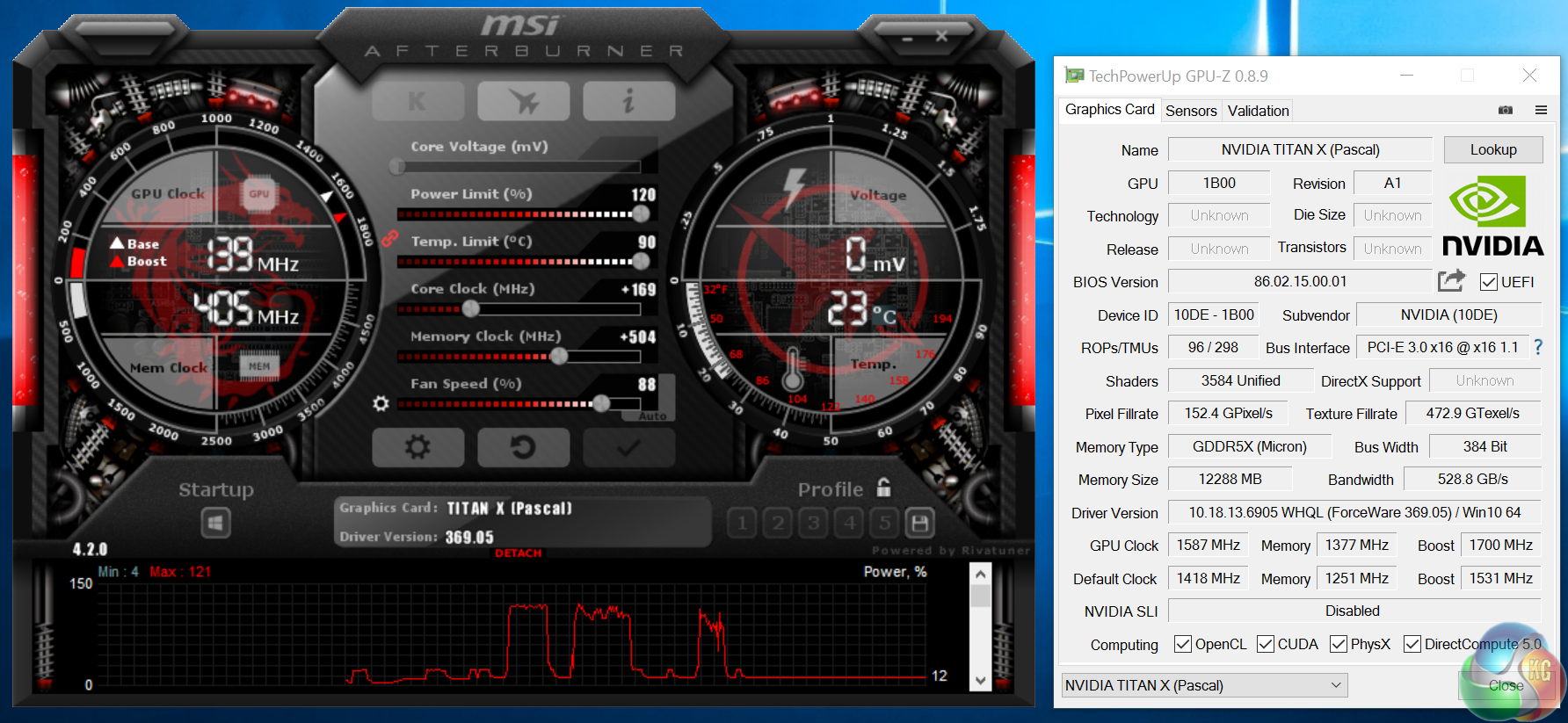Image resolution: width=1568 pixels, height=723 pixels.
Task: Select profile slot 5
Action: click(884, 524)
